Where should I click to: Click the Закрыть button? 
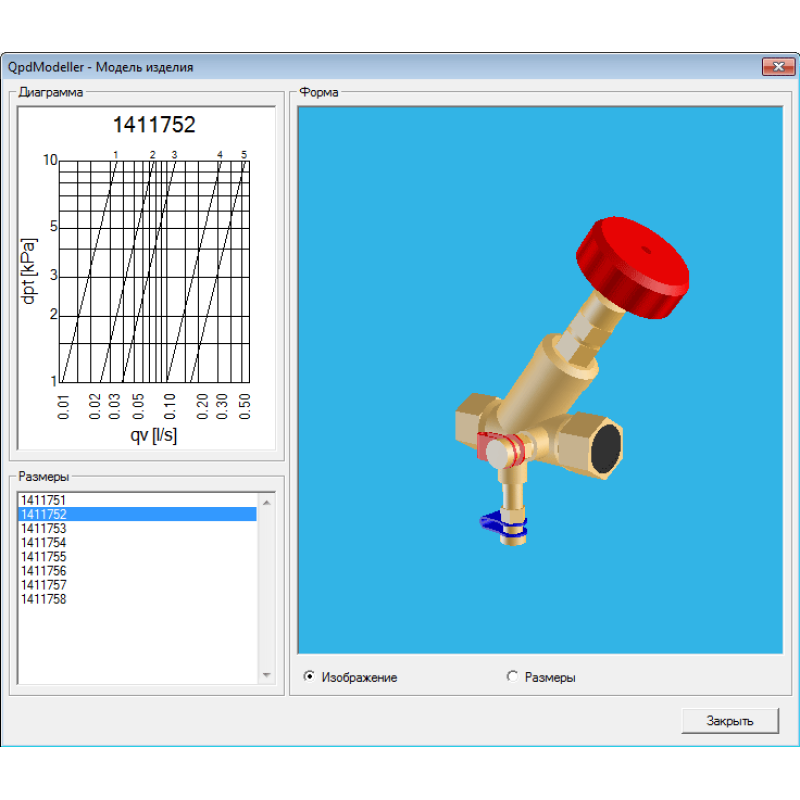coord(729,720)
